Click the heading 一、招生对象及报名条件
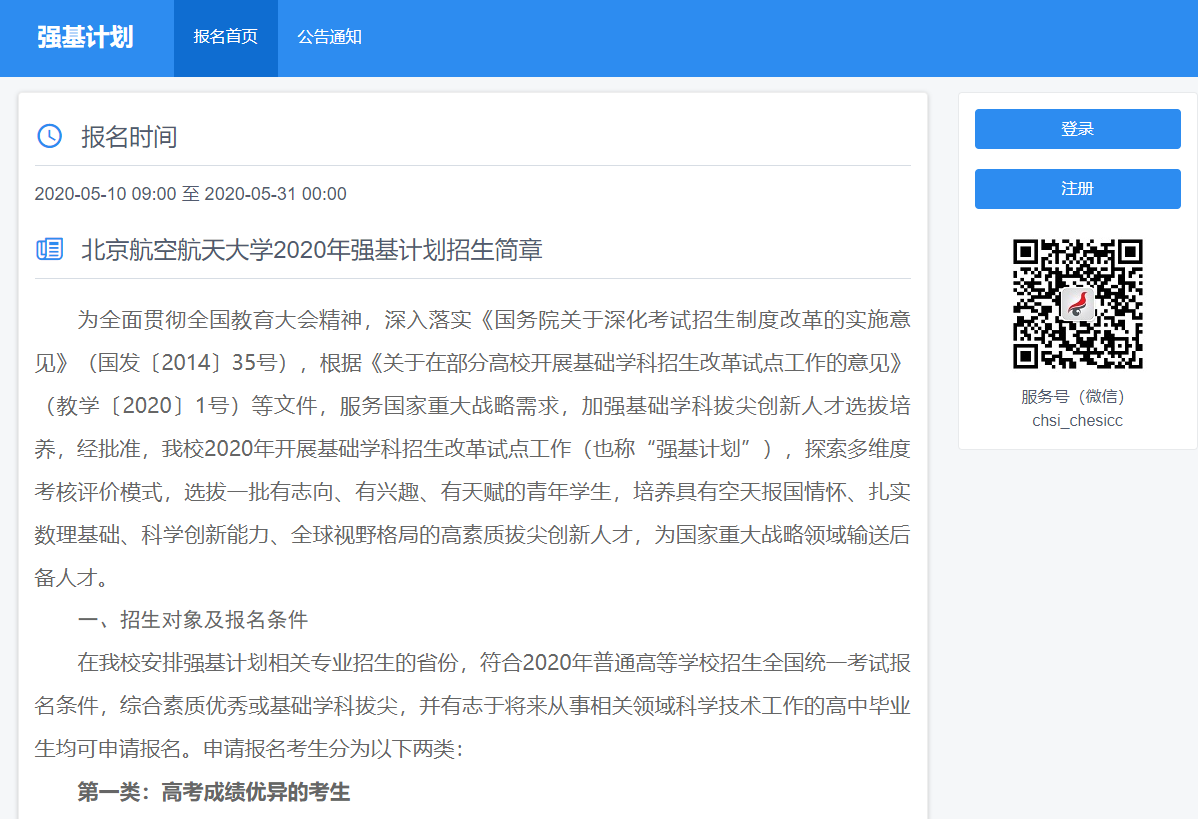This screenshot has height=819, width=1198. [x=193, y=620]
